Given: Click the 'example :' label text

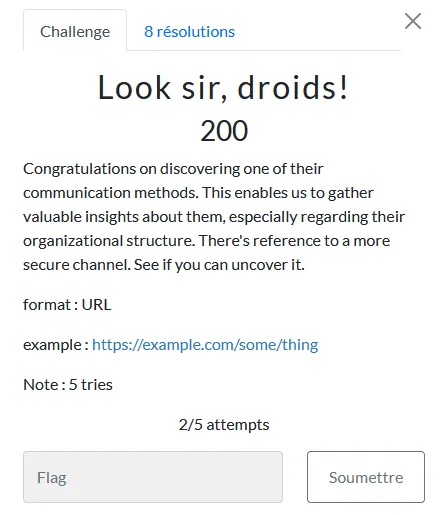Looking at the screenshot, I should (56, 345).
